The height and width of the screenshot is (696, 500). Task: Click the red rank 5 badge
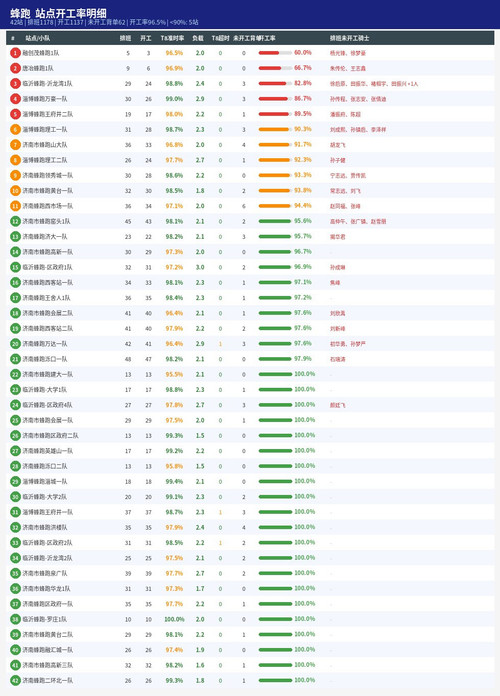pyautogui.click(x=16, y=115)
